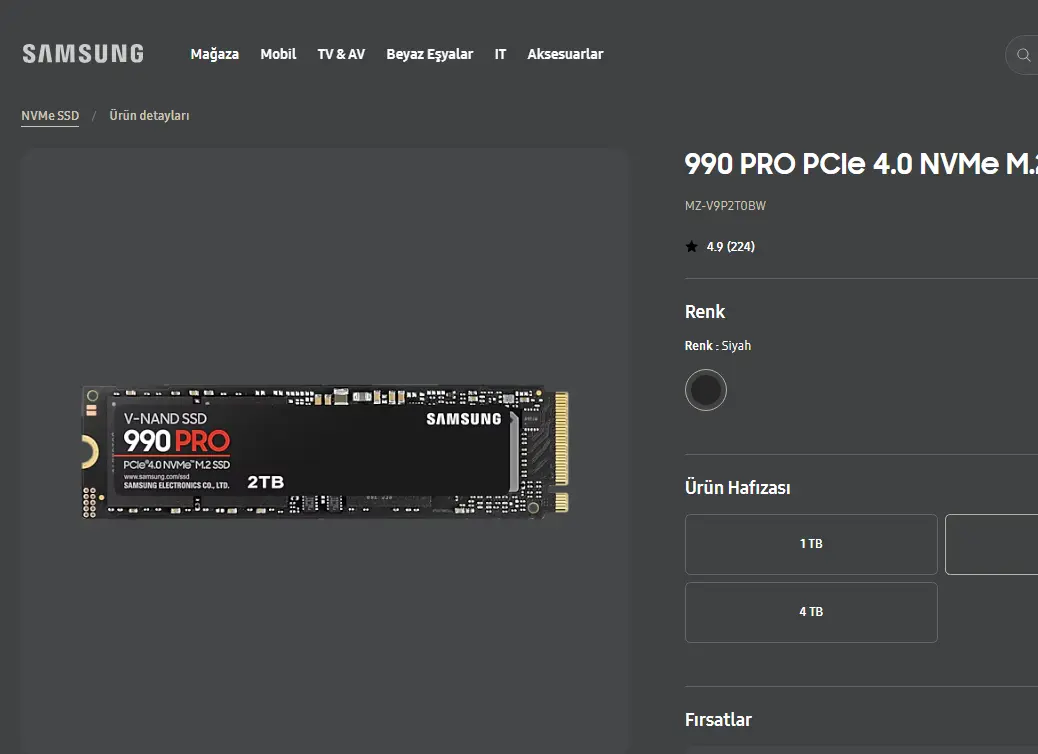Screen dimensions: 1038x754
Task: Open the Aksesuarlar menu
Action: (565, 54)
